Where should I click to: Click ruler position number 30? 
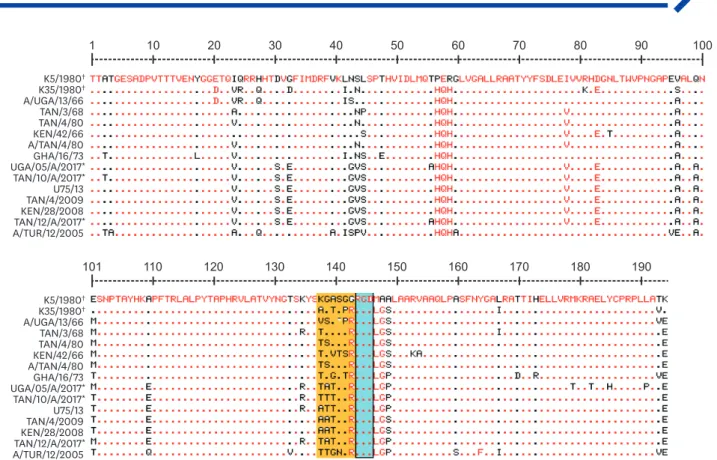[x=275, y=45]
